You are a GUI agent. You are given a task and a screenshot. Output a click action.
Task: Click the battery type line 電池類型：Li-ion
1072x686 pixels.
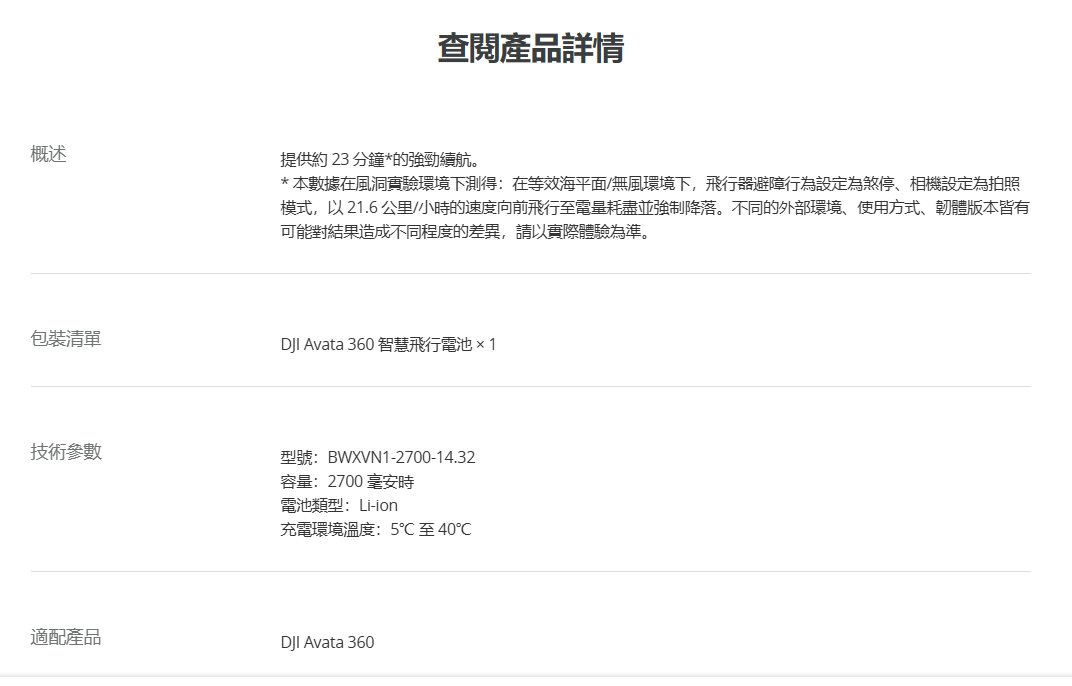[339, 505]
